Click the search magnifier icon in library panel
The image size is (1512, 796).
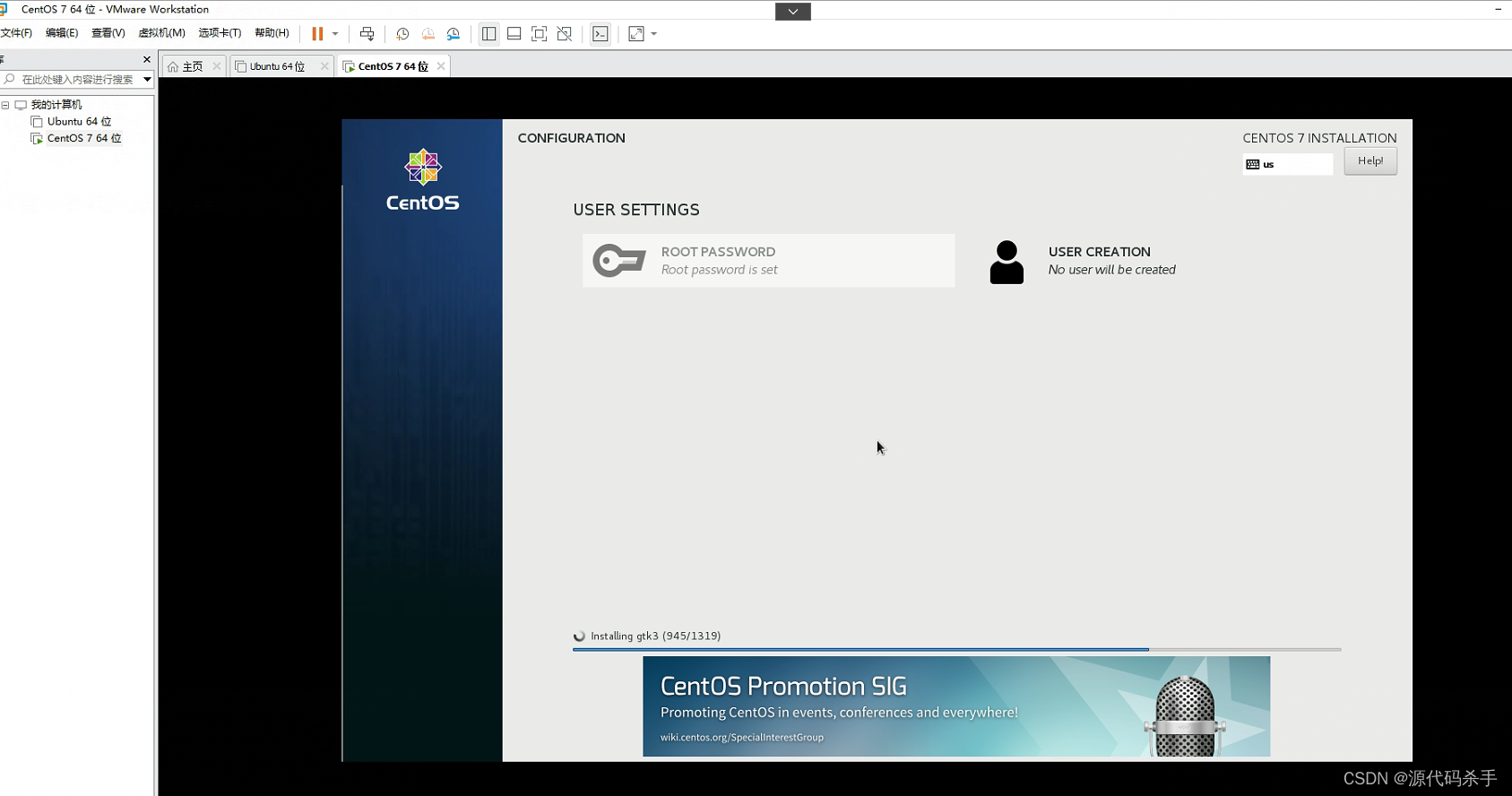[x=9, y=80]
